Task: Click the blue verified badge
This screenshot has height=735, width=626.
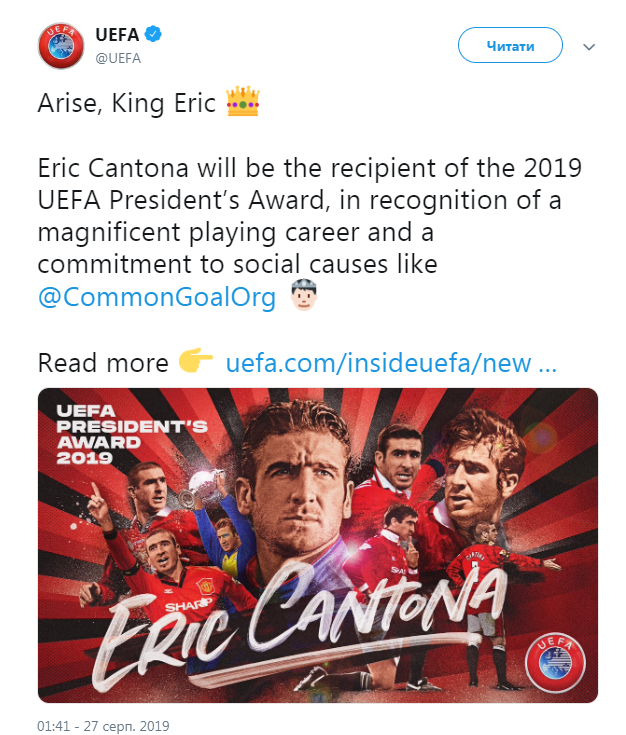Action: [x=154, y=36]
